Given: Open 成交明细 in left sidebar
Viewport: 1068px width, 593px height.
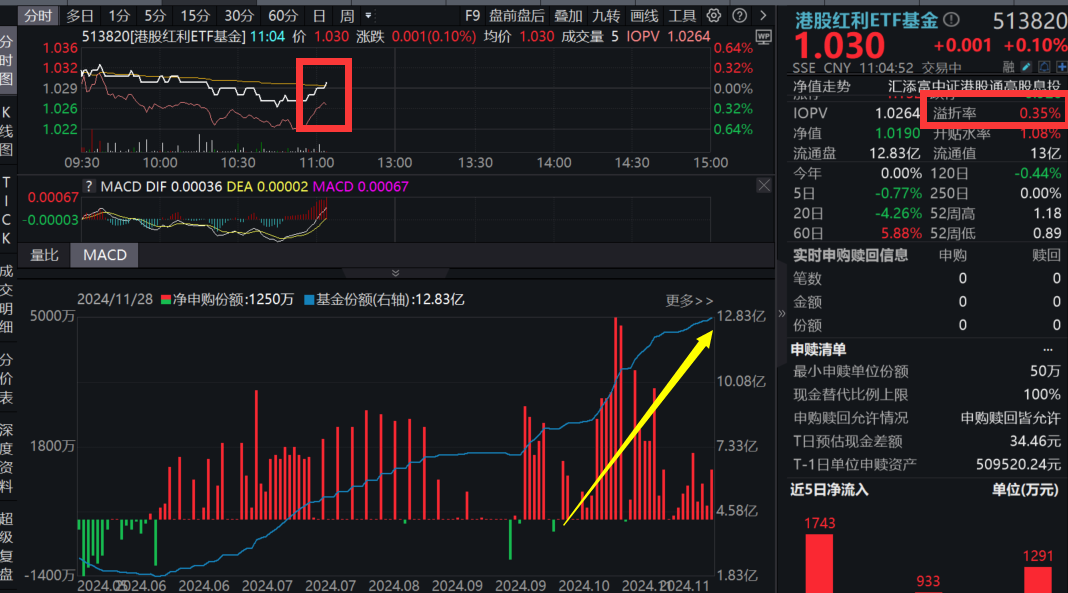Looking at the screenshot, I should click(7, 300).
